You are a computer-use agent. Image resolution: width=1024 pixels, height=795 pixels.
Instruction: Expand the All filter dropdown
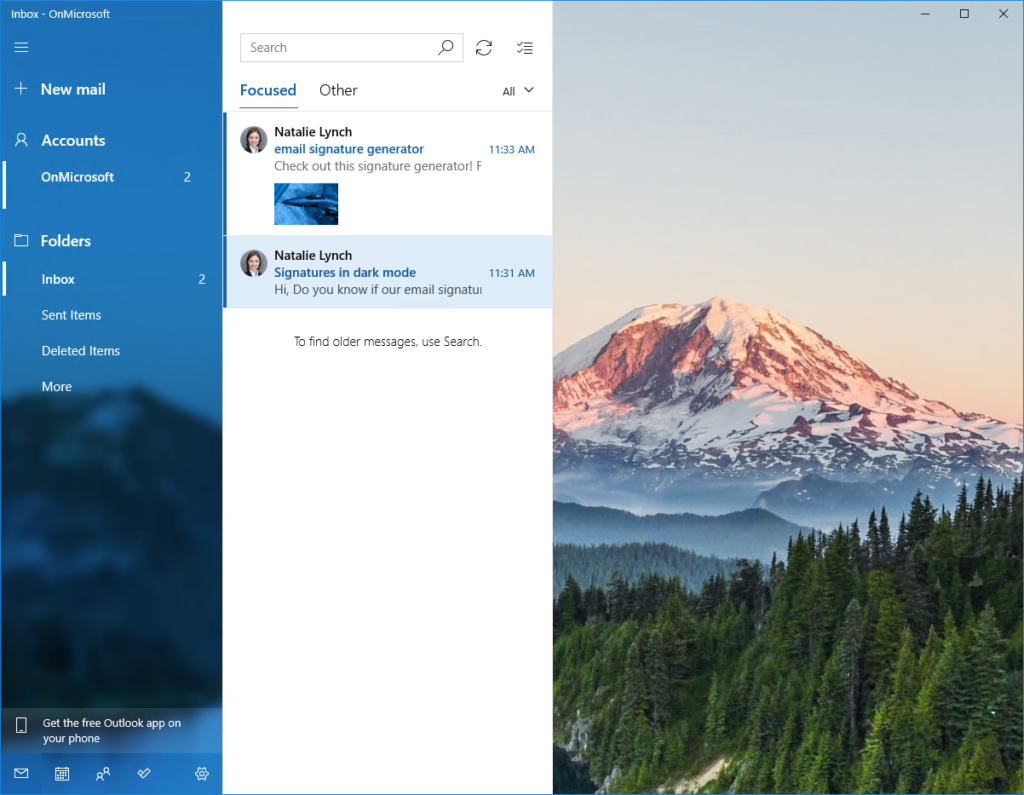pos(518,91)
